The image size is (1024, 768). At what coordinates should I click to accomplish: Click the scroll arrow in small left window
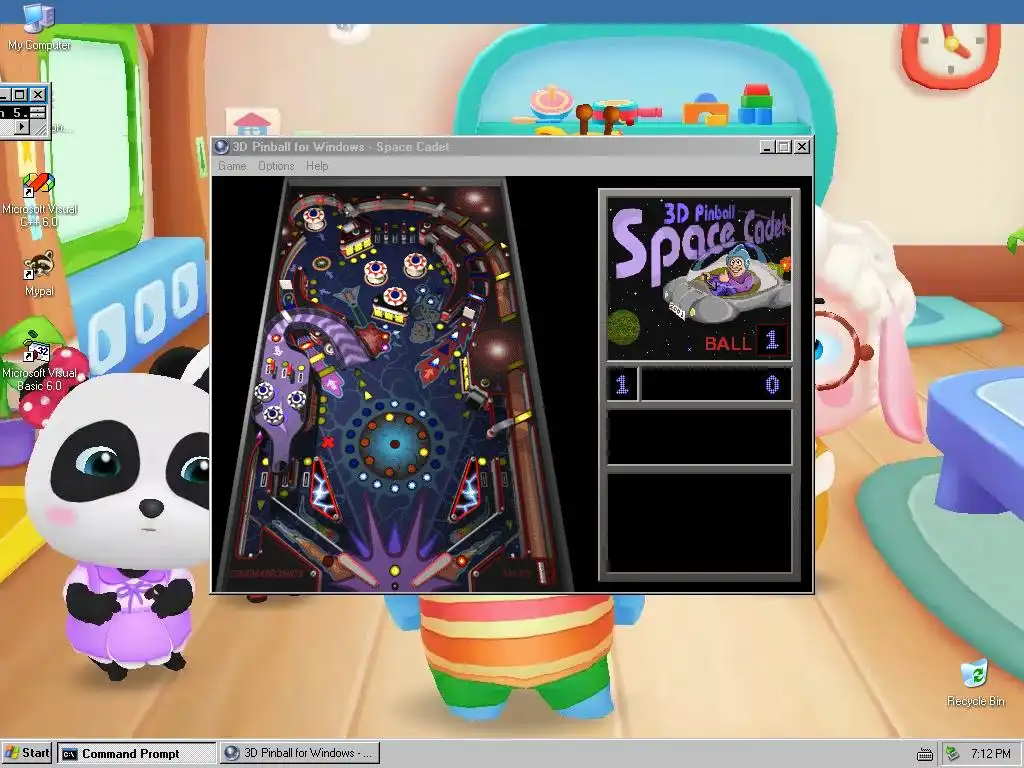pos(22,127)
